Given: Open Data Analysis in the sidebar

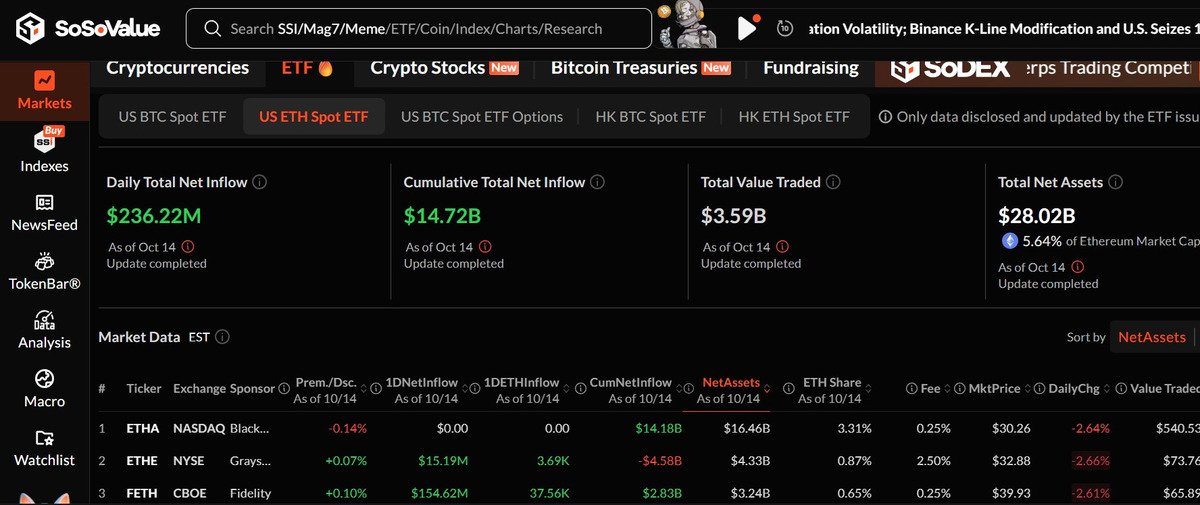Looking at the screenshot, I should (x=44, y=331).
